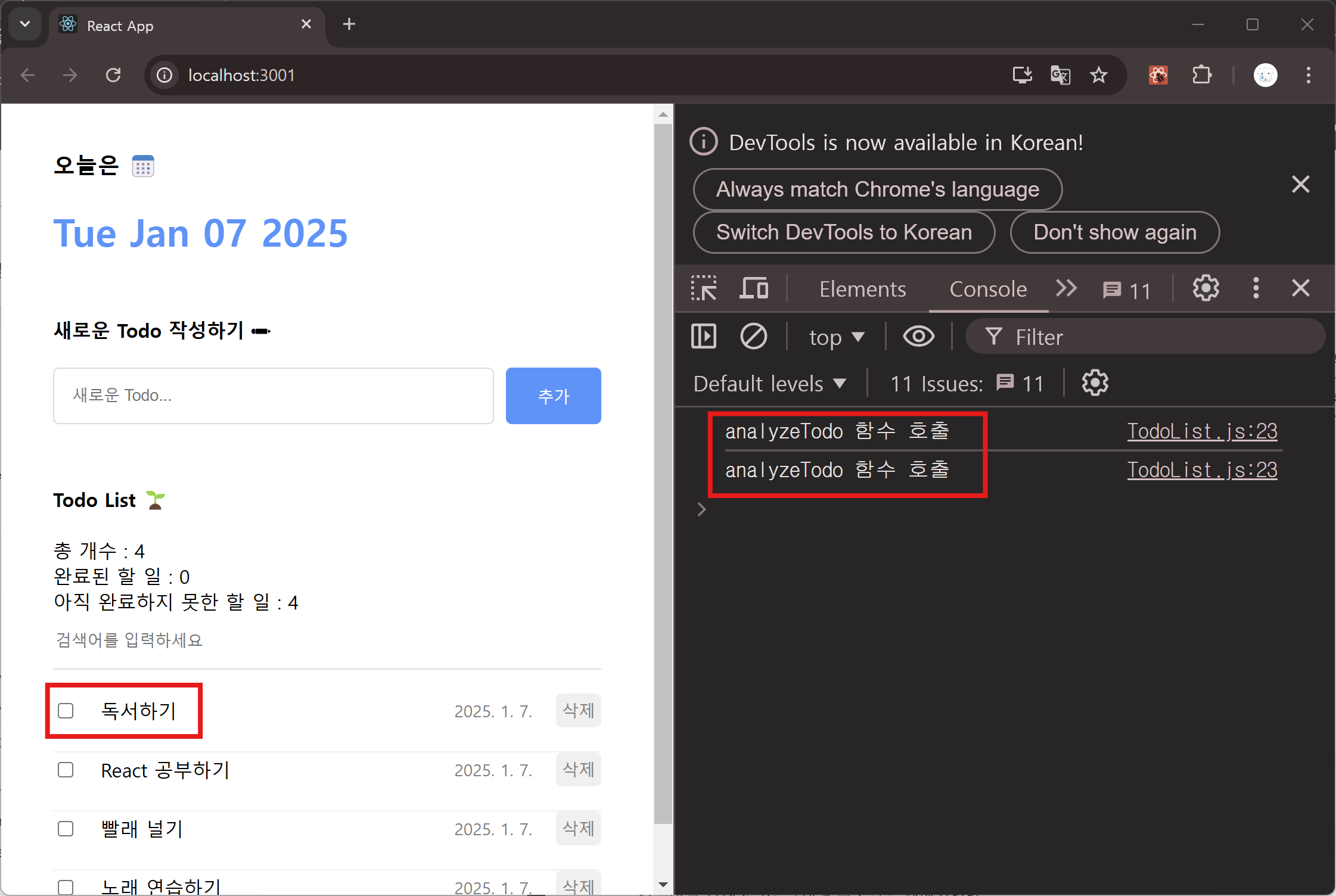
Task: Check the 독서하기 todo checkbox
Action: tap(66, 711)
